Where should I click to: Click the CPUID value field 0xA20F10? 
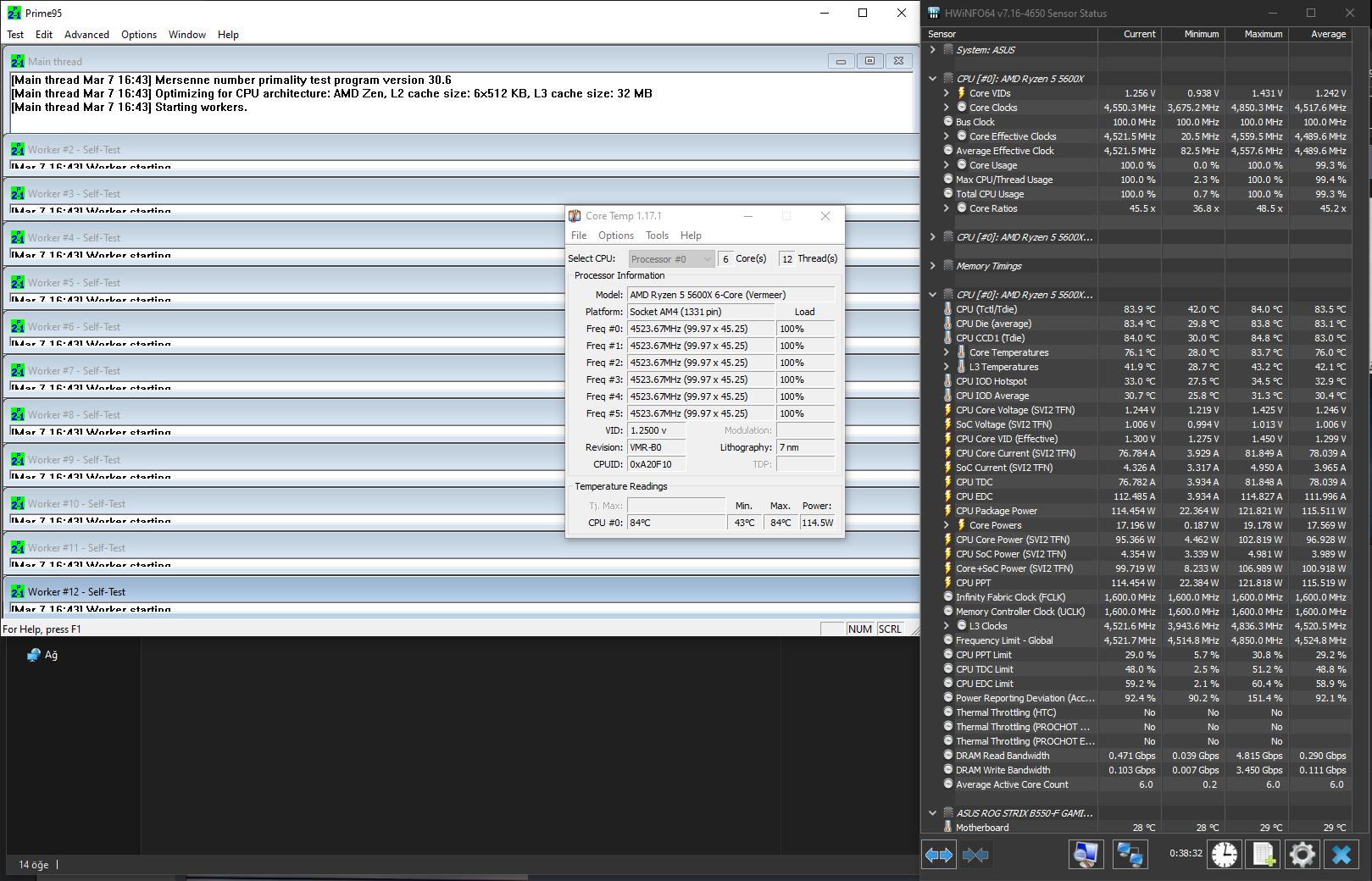pos(656,464)
